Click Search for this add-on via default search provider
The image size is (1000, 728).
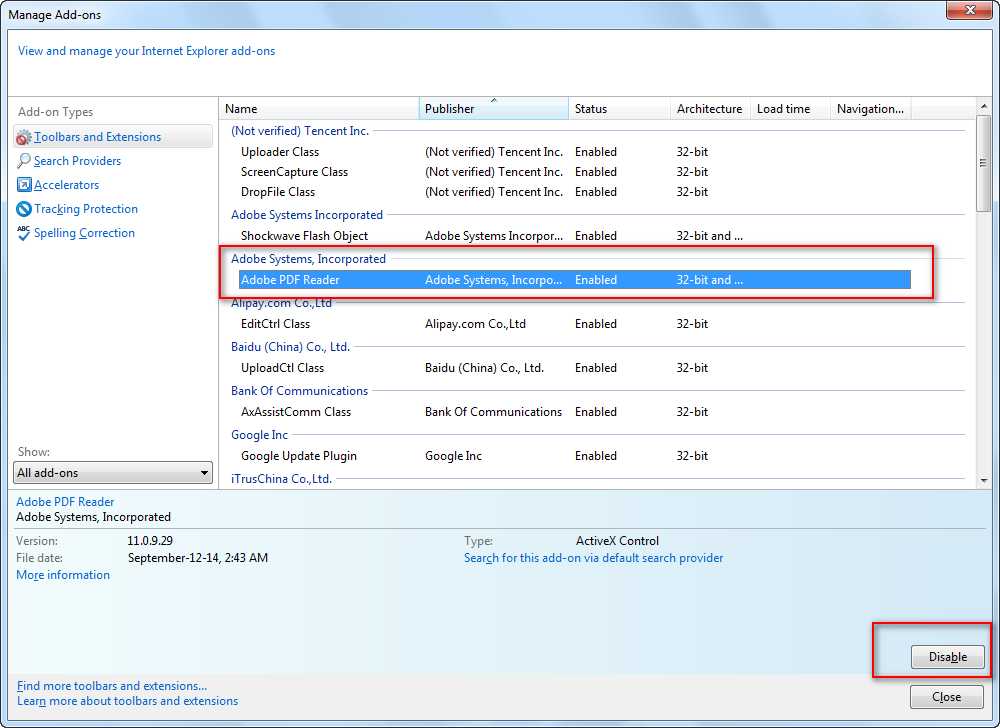593,558
